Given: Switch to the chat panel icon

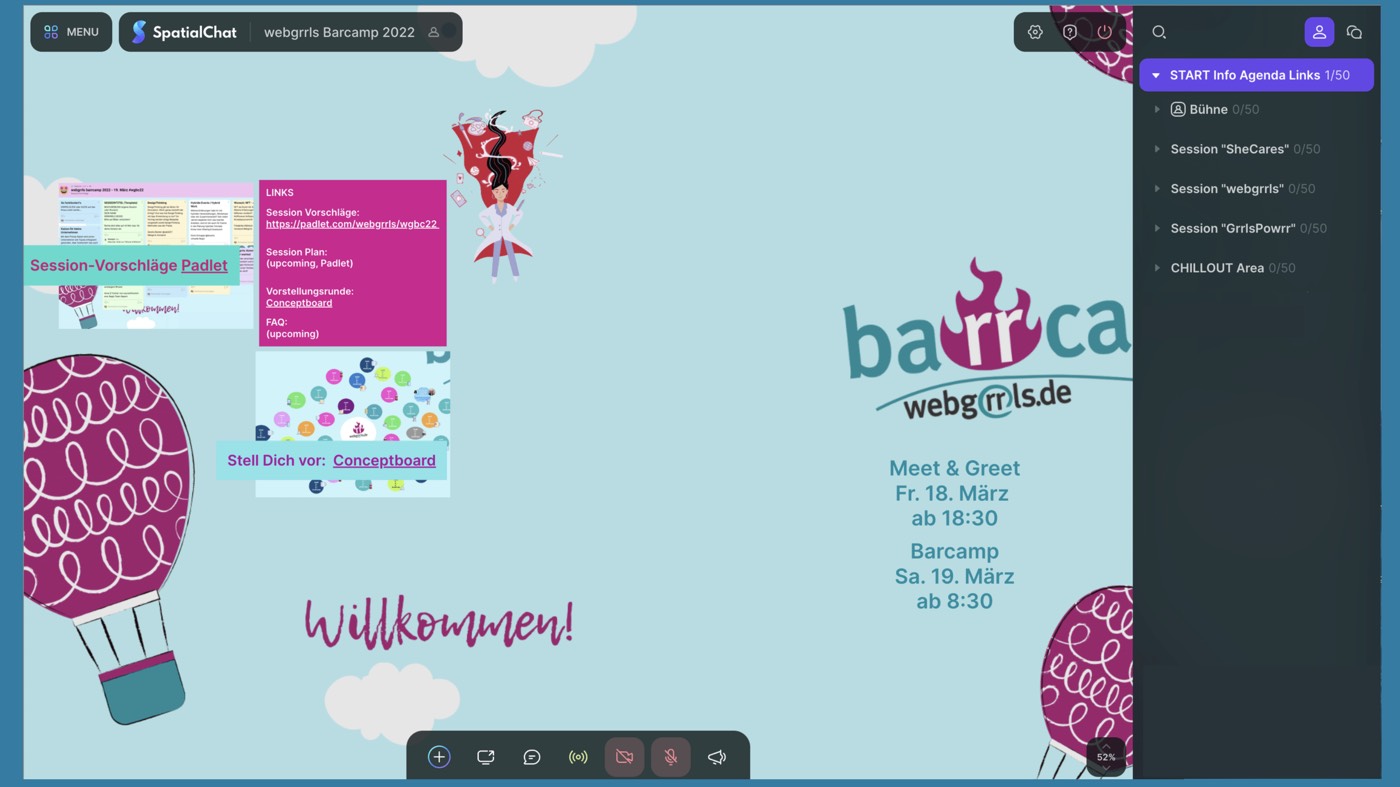Looking at the screenshot, I should tap(1354, 32).
